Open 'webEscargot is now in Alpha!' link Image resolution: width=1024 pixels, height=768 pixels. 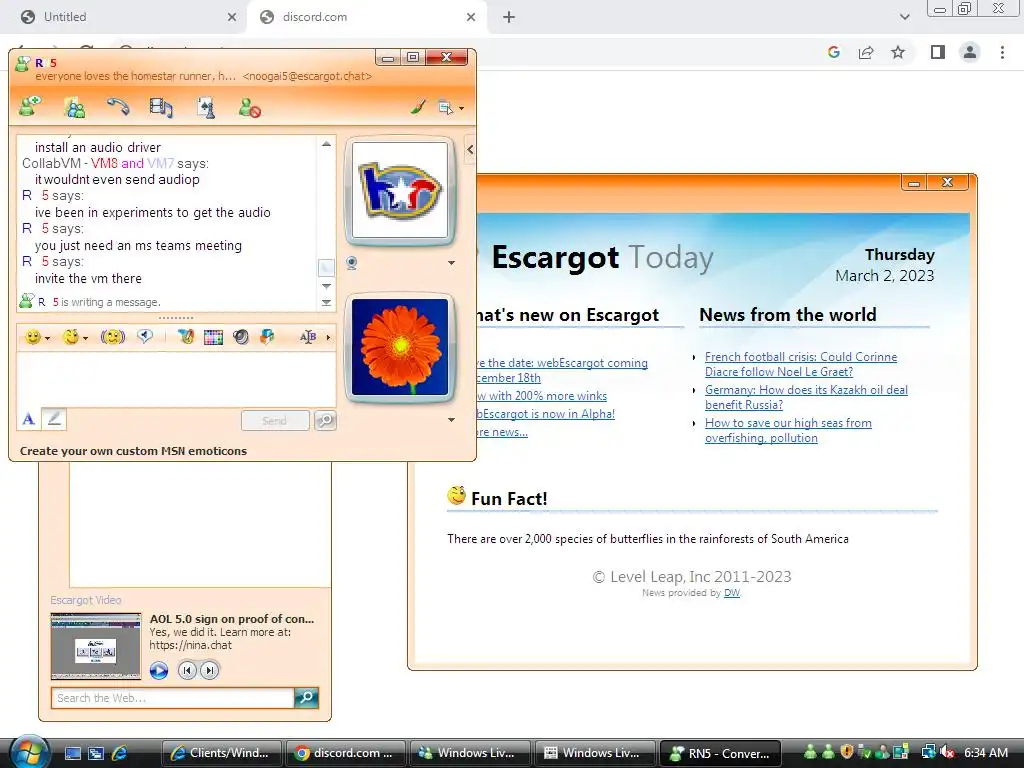point(546,414)
